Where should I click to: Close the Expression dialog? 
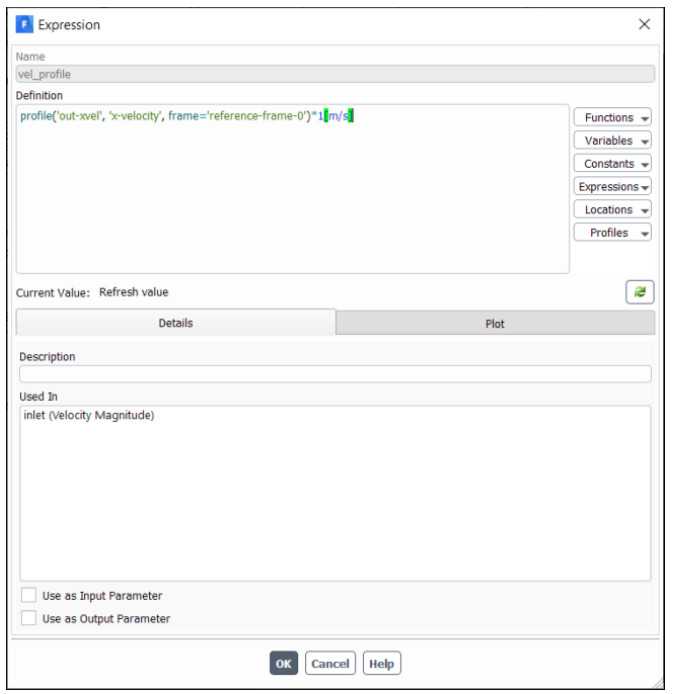tap(644, 24)
